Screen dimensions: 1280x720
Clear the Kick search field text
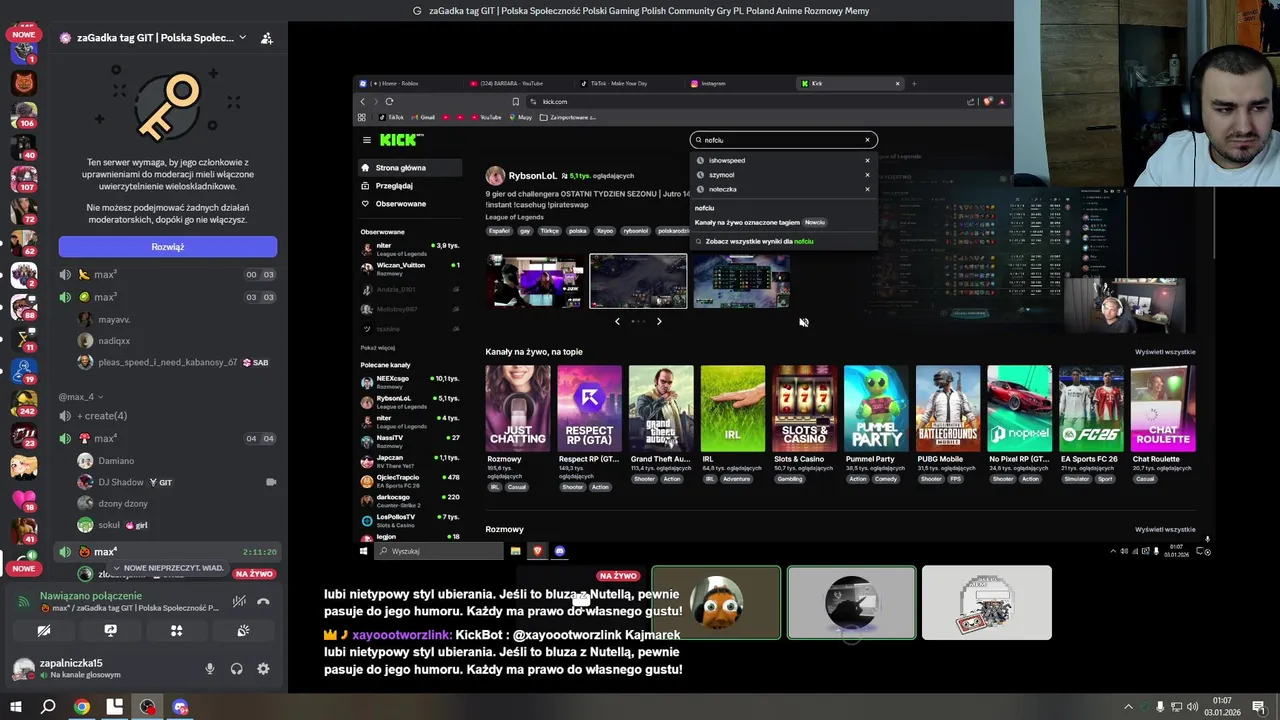[868, 140]
